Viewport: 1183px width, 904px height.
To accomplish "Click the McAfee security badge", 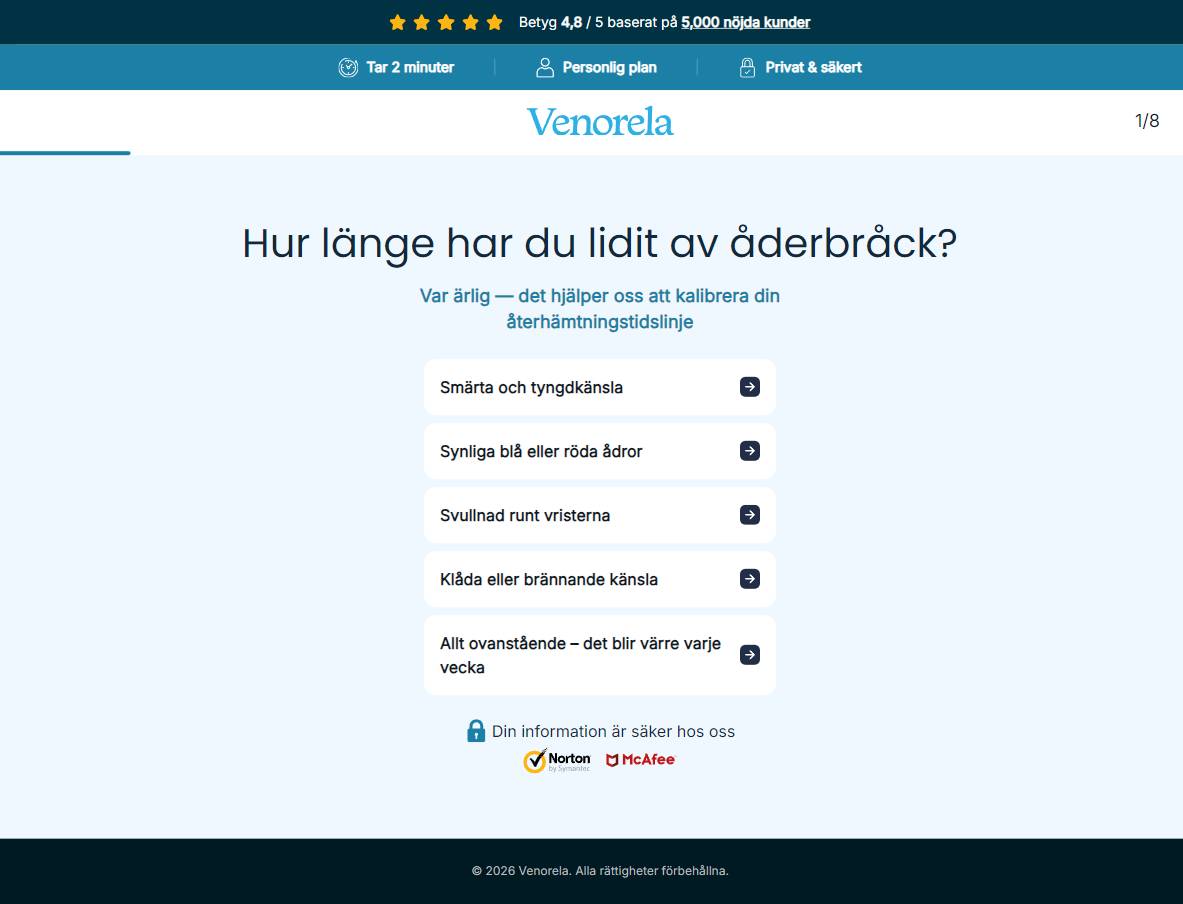I will pyautogui.click(x=641, y=760).
